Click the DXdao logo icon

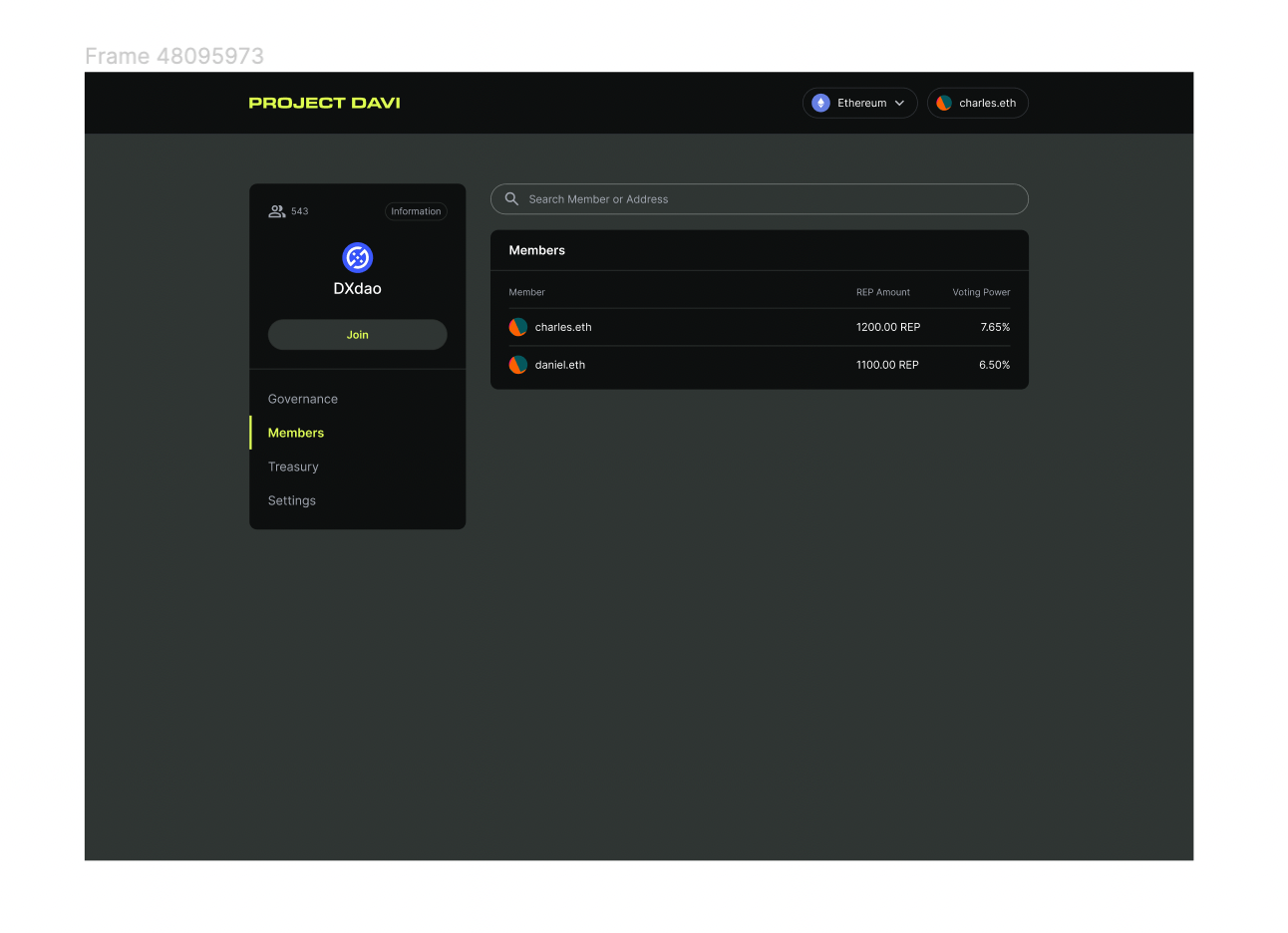pyautogui.click(x=357, y=256)
